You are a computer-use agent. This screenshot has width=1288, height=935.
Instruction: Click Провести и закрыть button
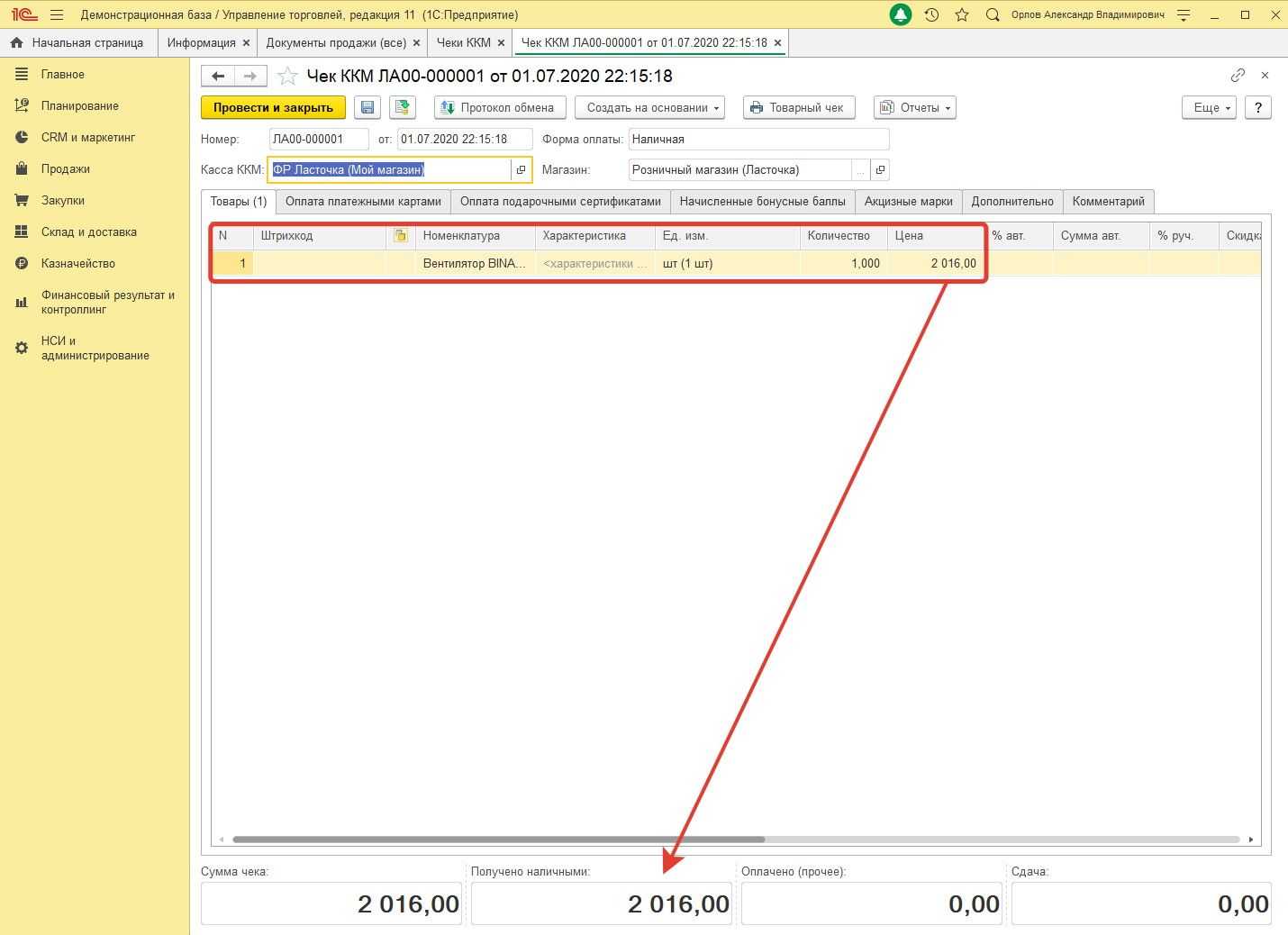(x=273, y=107)
